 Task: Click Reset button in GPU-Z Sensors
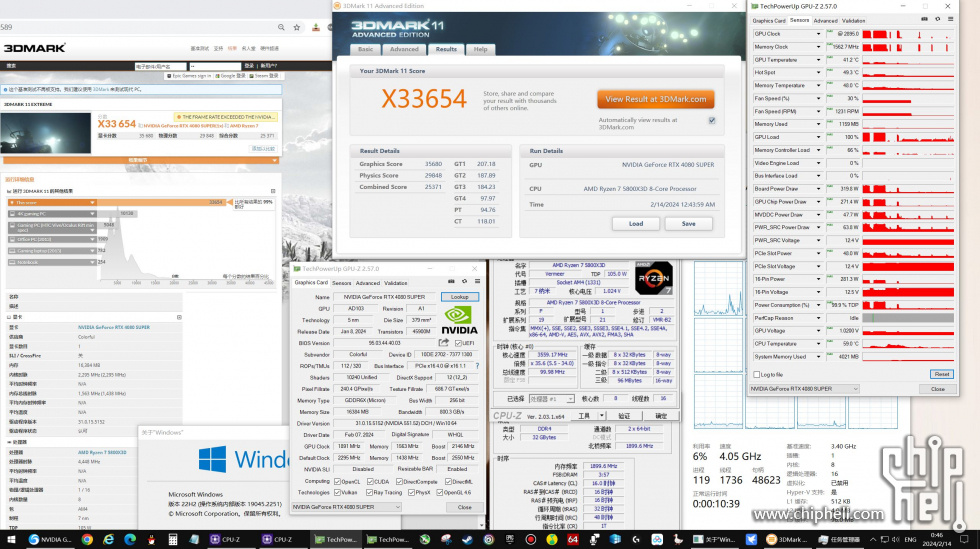point(942,374)
